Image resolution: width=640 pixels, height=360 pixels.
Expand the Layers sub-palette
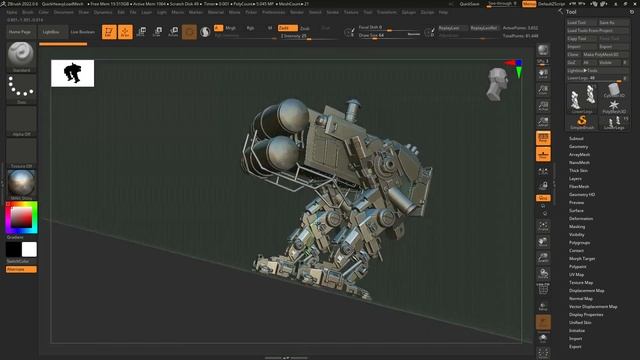[575, 178]
